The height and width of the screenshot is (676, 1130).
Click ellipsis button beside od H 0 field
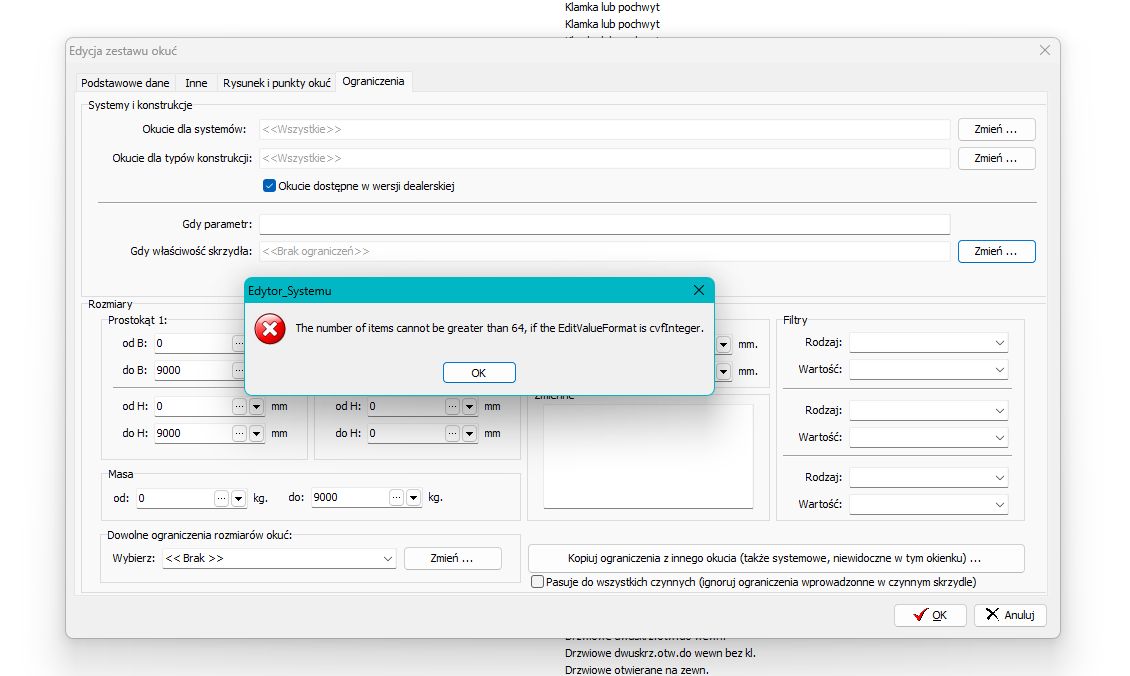point(239,407)
